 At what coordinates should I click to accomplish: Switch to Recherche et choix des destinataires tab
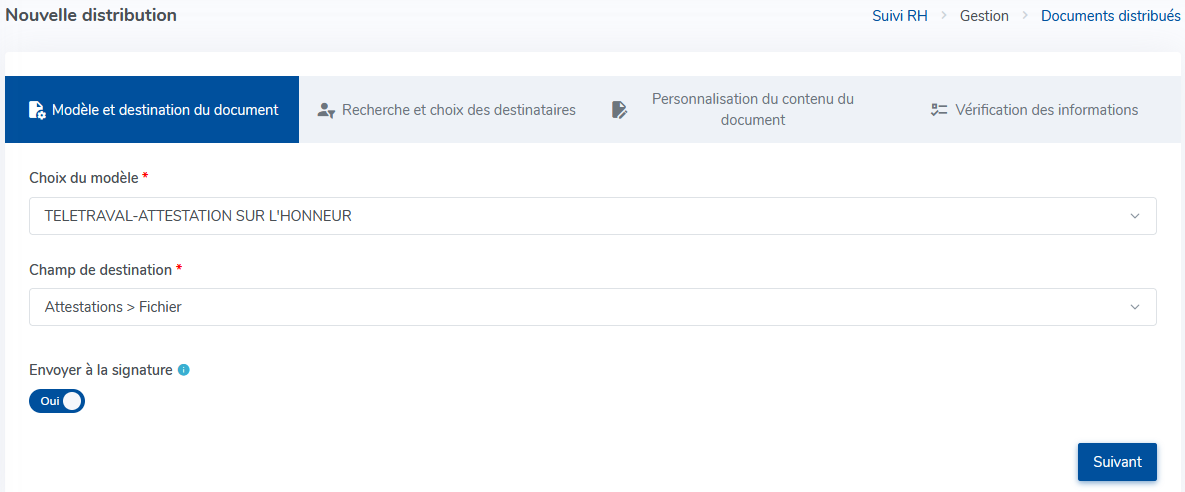pyautogui.click(x=447, y=110)
